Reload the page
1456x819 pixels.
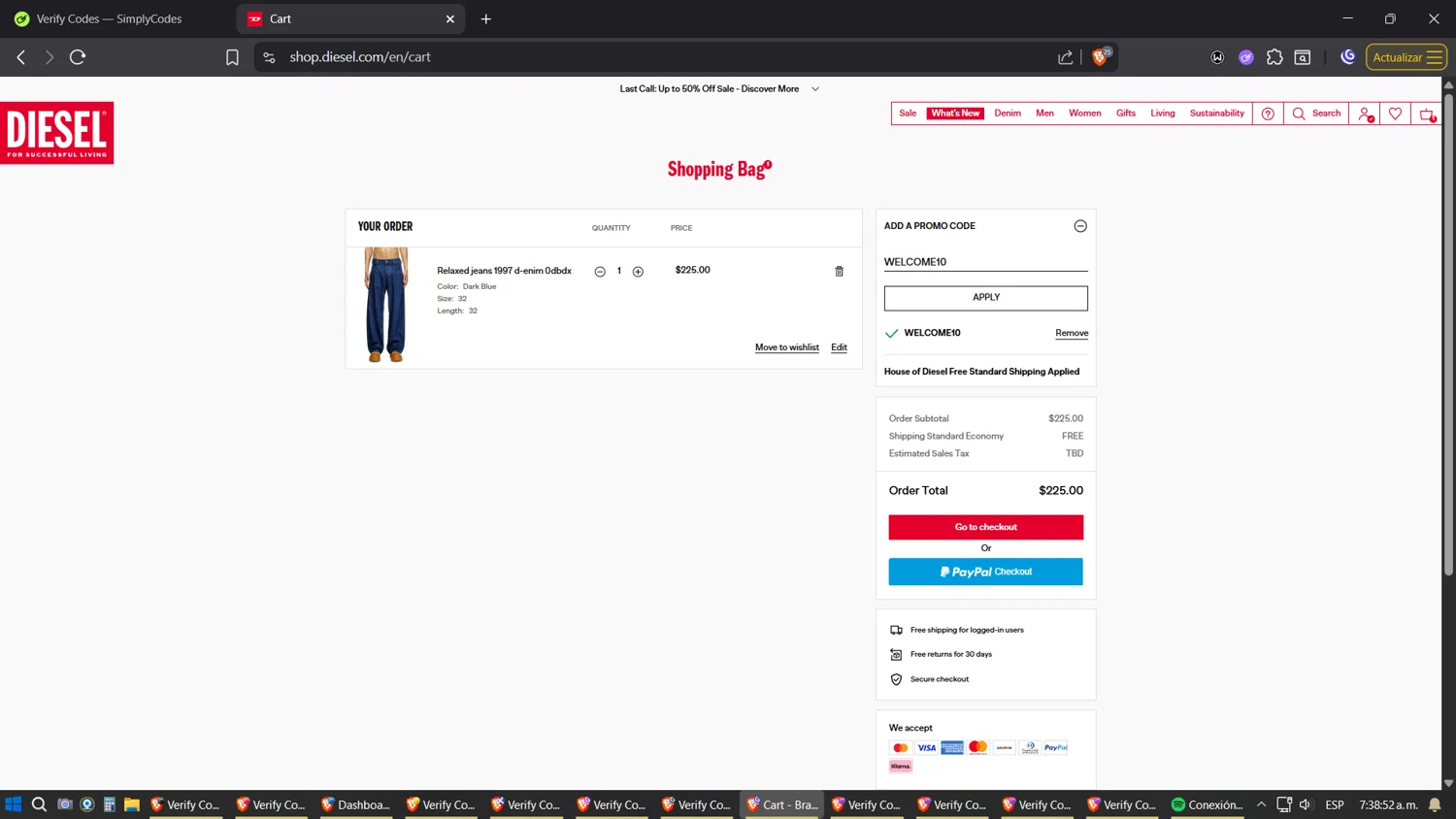pos(78,57)
